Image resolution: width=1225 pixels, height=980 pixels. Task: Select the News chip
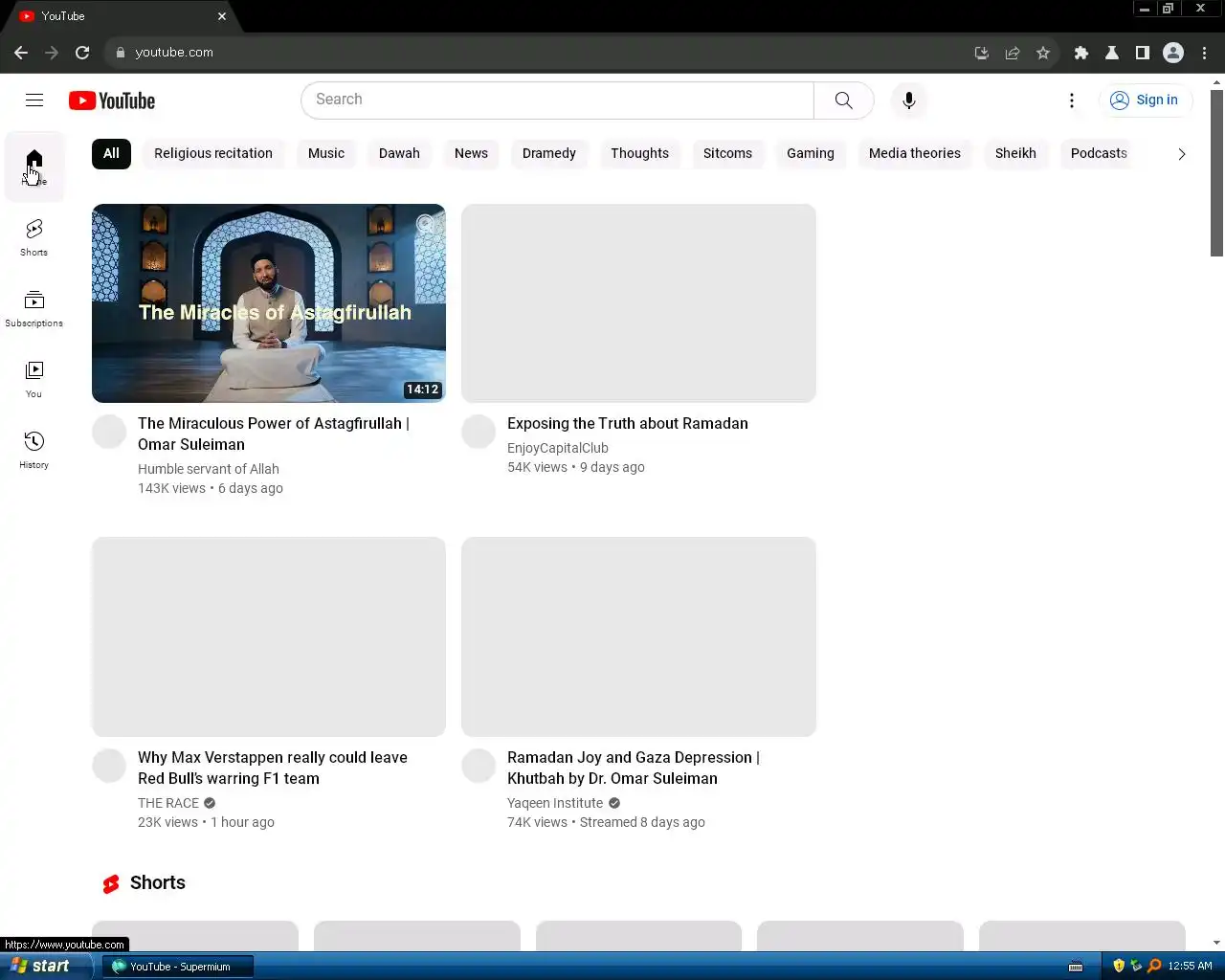pyautogui.click(x=471, y=153)
